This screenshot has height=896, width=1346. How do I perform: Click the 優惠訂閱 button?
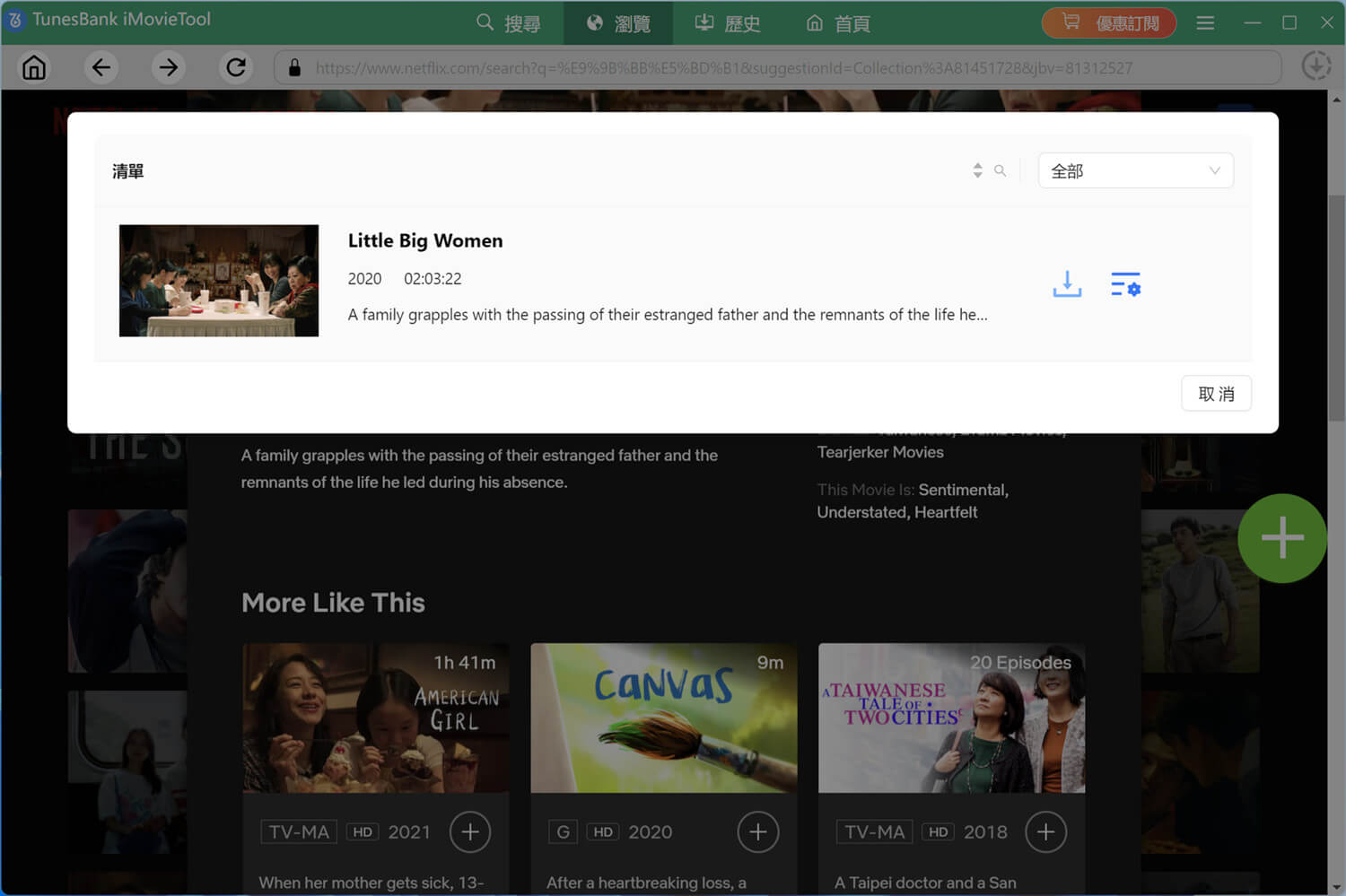1109,23
